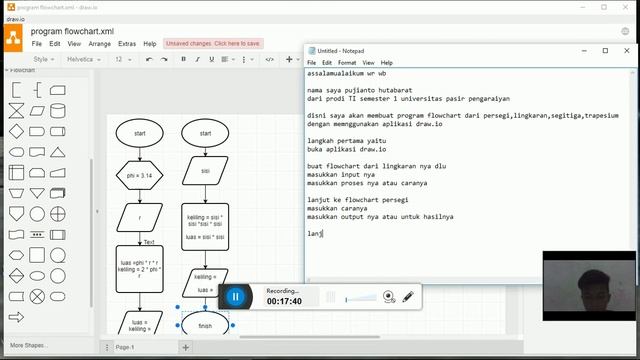Click More Shapes link
Screen dimensions: 640x360
(x=29, y=345)
